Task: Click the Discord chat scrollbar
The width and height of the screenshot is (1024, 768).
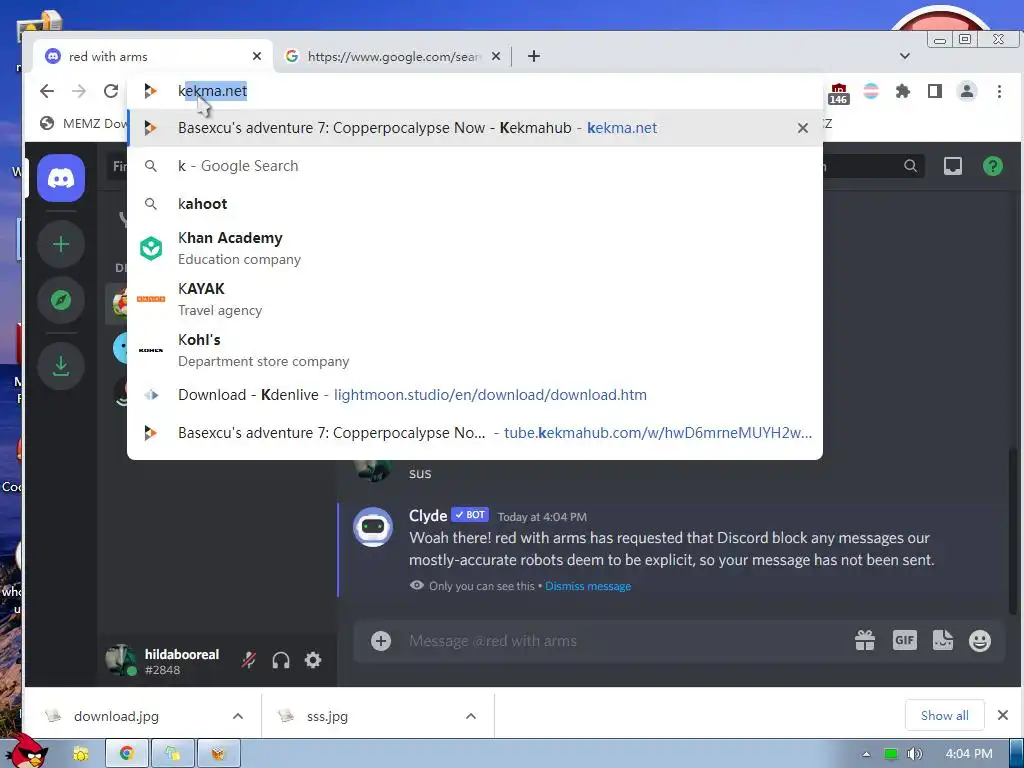Action: pos(1013,530)
